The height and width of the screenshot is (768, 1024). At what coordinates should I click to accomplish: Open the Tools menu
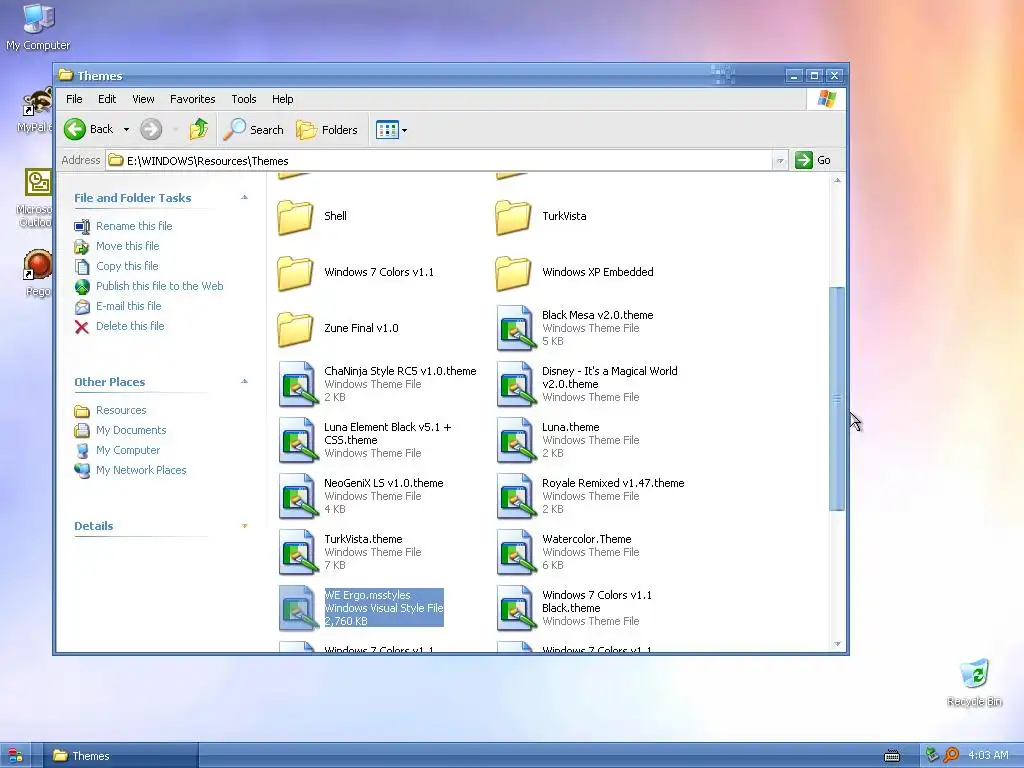point(244,99)
